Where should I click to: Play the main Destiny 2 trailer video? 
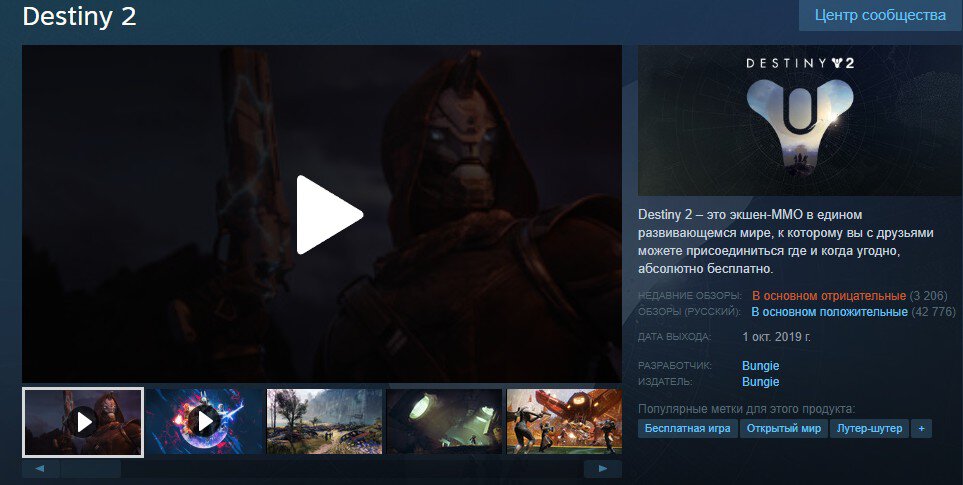pos(329,213)
